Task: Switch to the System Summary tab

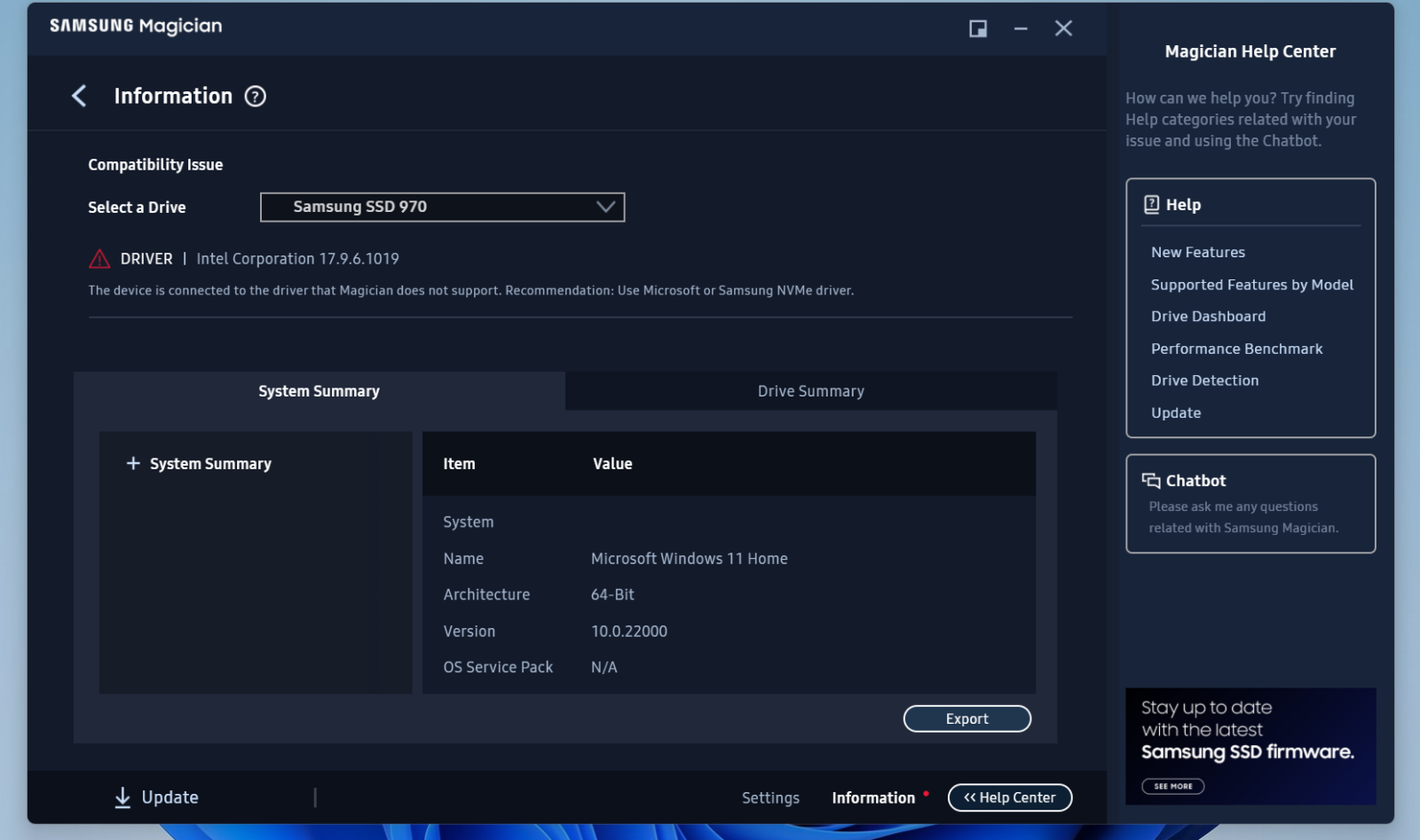Action: point(319,391)
